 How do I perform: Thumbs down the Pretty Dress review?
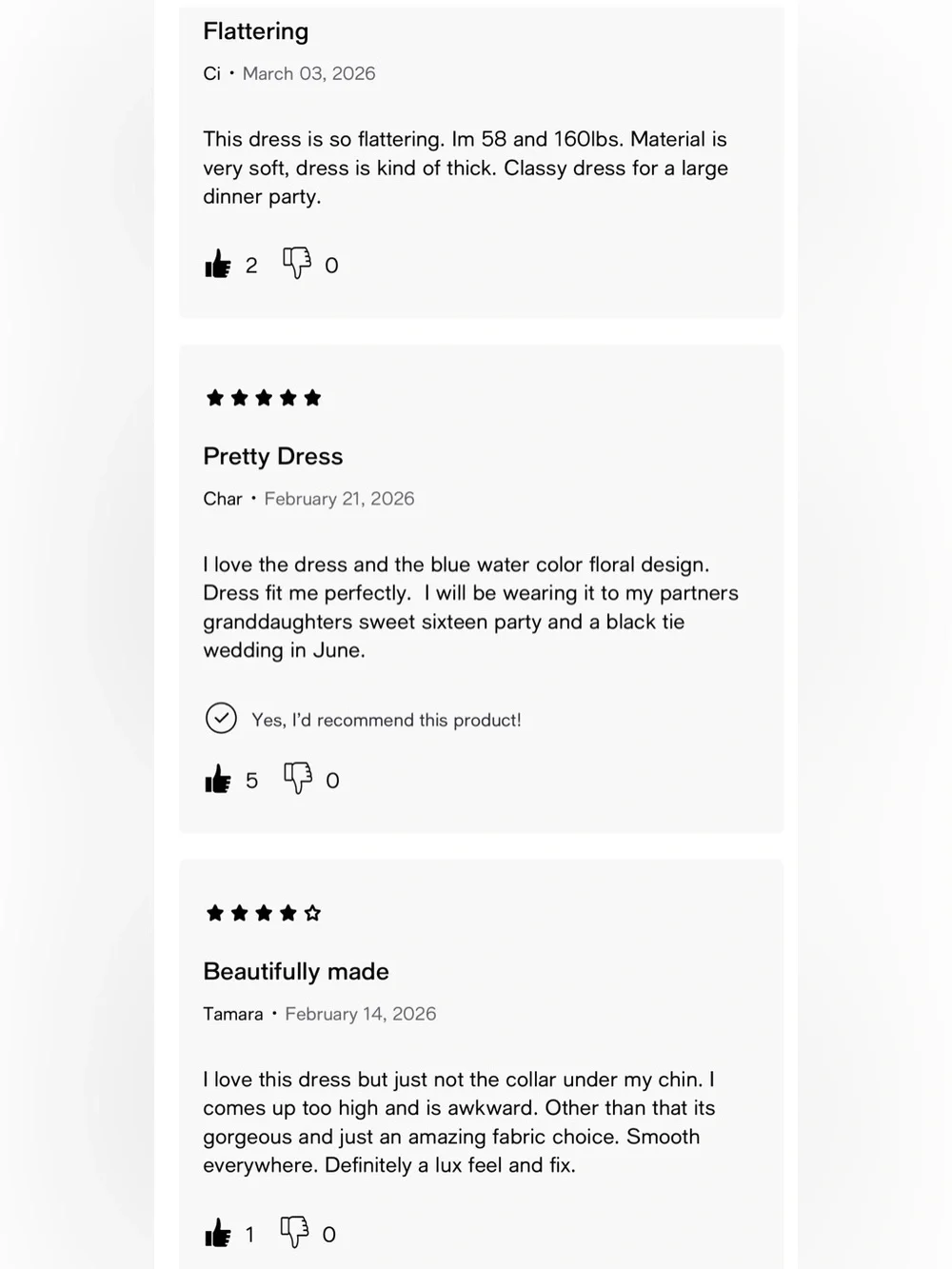298,779
